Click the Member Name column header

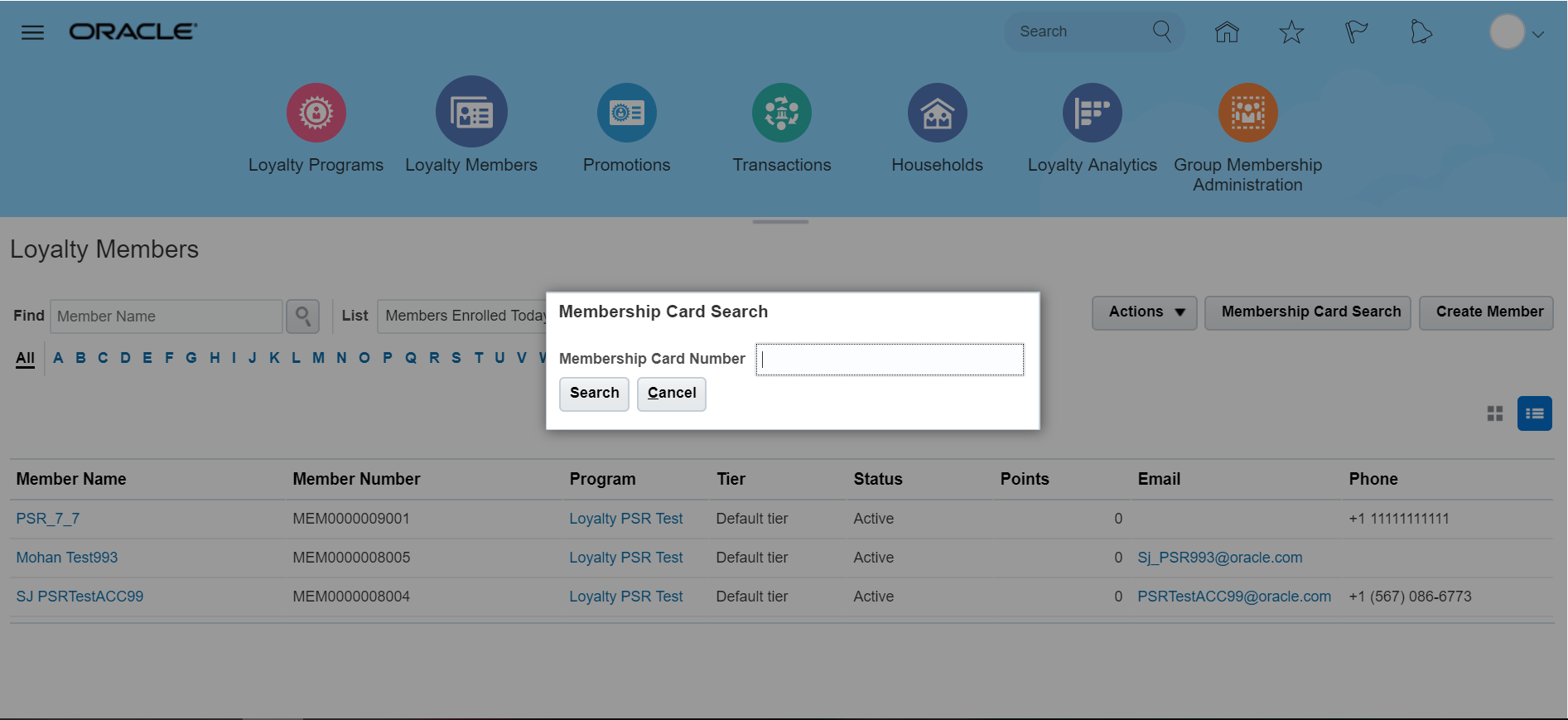click(71, 479)
